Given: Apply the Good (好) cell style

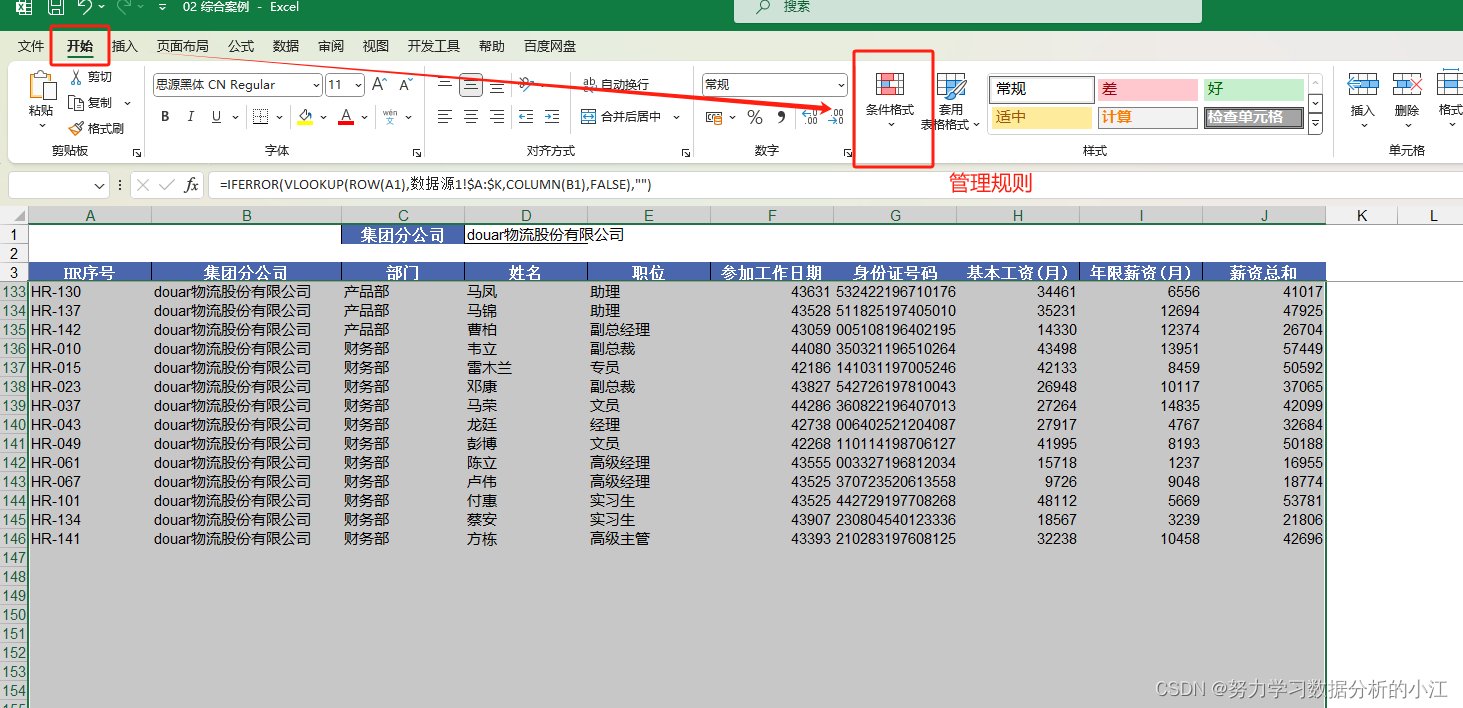Looking at the screenshot, I should (x=1253, y=89).
